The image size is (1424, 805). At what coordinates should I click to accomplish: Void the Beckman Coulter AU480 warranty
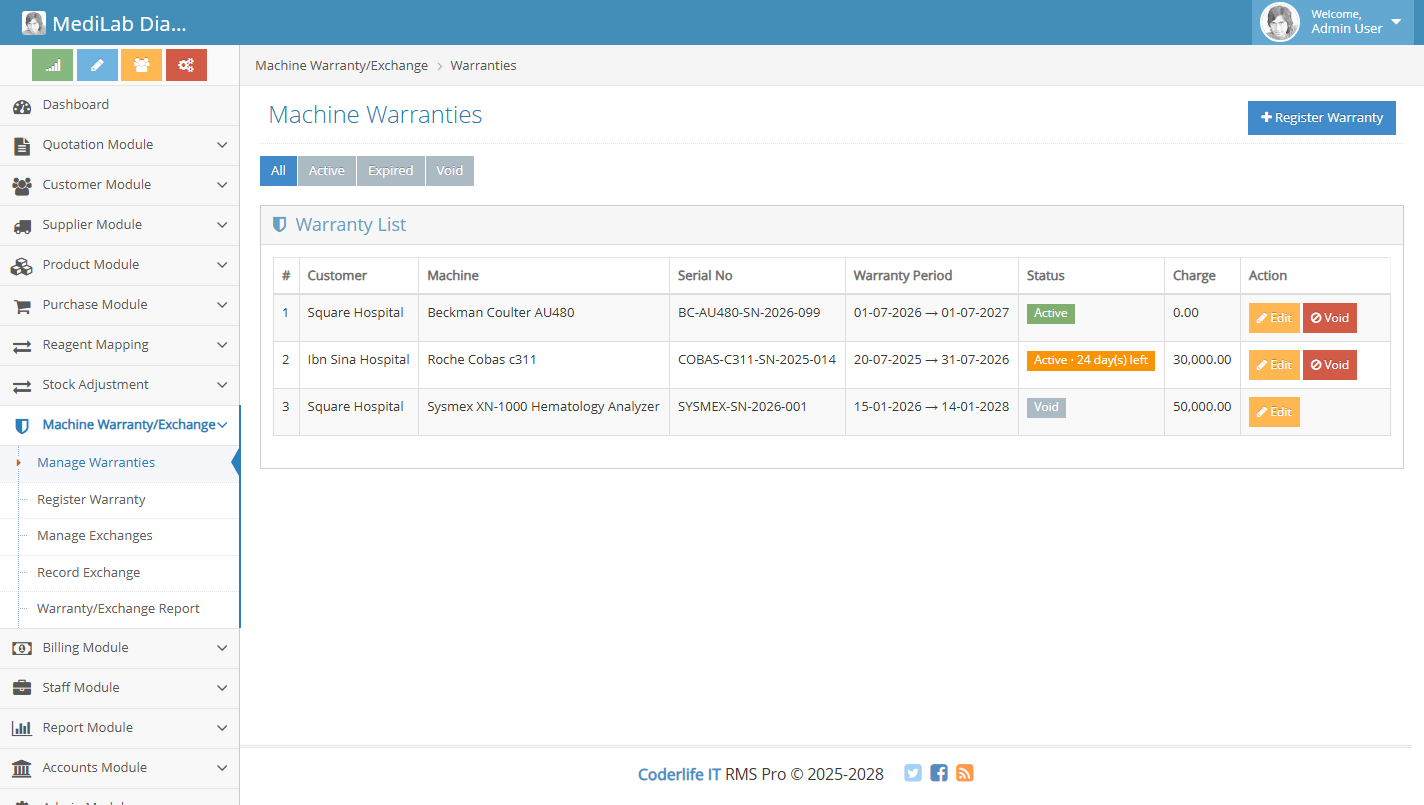click(x=1330, y=318)
